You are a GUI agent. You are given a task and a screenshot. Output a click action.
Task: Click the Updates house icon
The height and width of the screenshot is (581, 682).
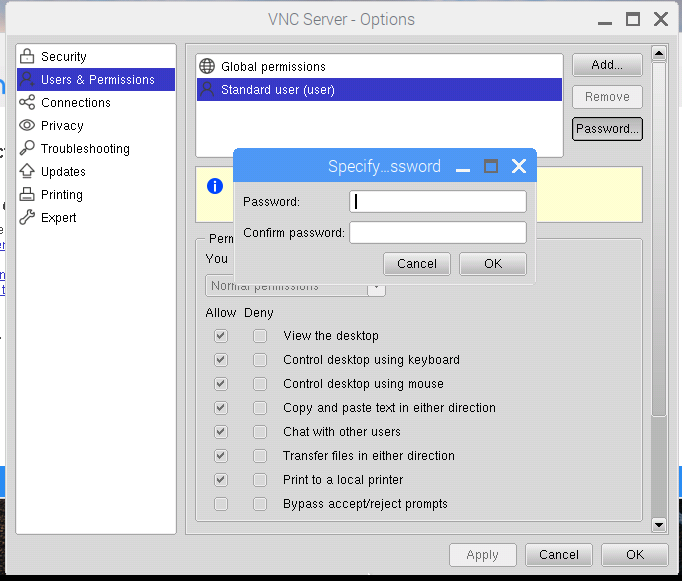coord(27,172)
